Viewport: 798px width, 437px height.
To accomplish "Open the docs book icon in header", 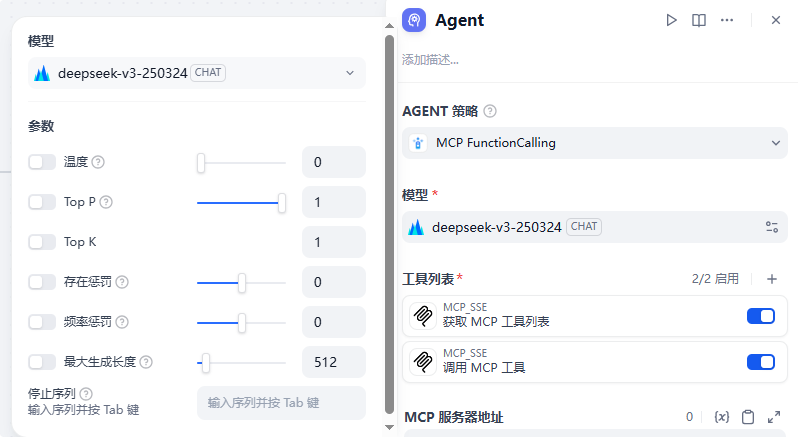I will [x=699, y=20].
